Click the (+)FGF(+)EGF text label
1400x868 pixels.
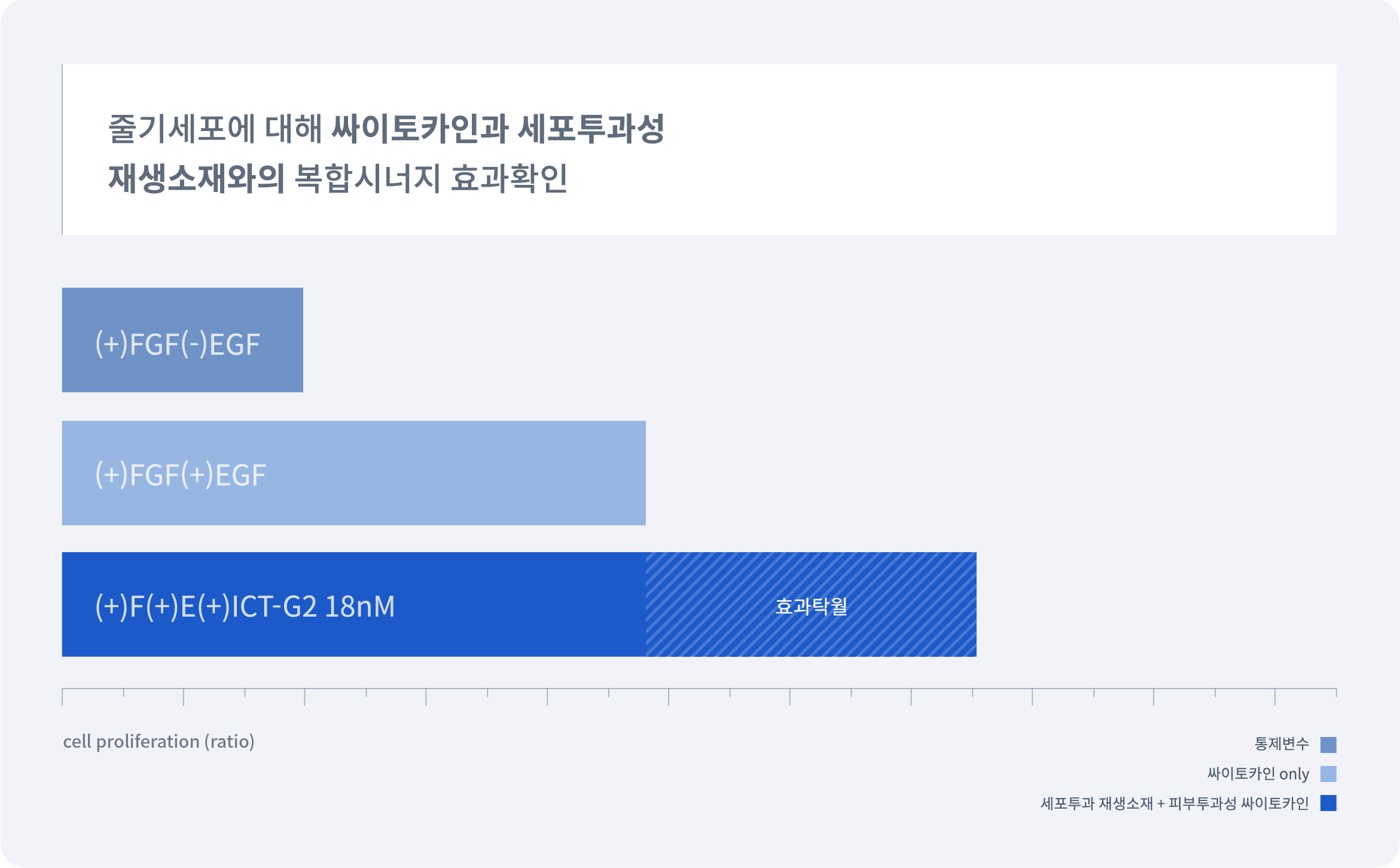click(181, 476)
